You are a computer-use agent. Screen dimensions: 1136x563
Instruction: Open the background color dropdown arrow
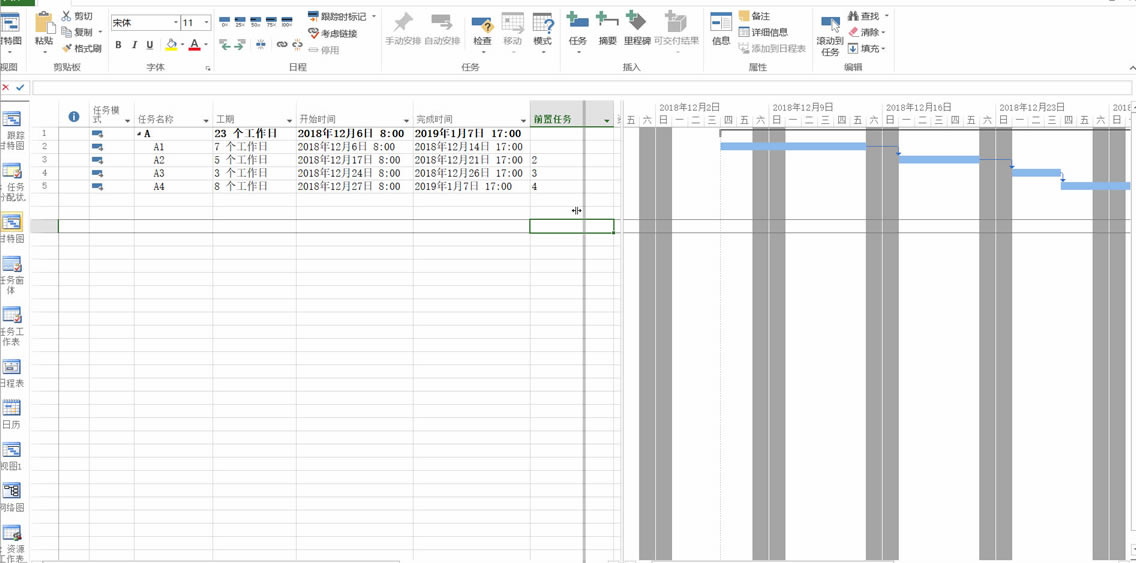[x=182, y=45]
